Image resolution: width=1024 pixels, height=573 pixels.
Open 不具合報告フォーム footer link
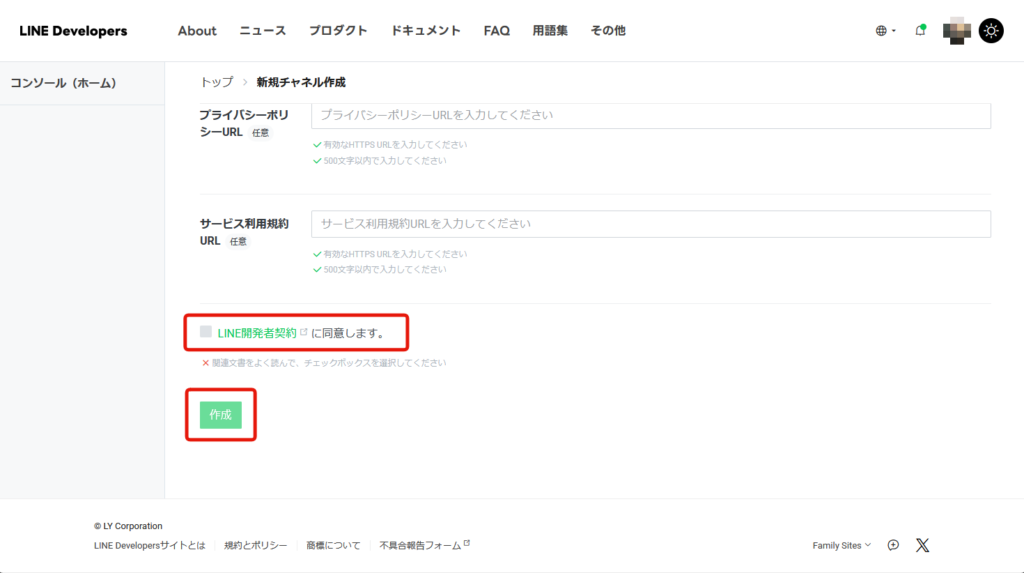(x=424, y=546)
